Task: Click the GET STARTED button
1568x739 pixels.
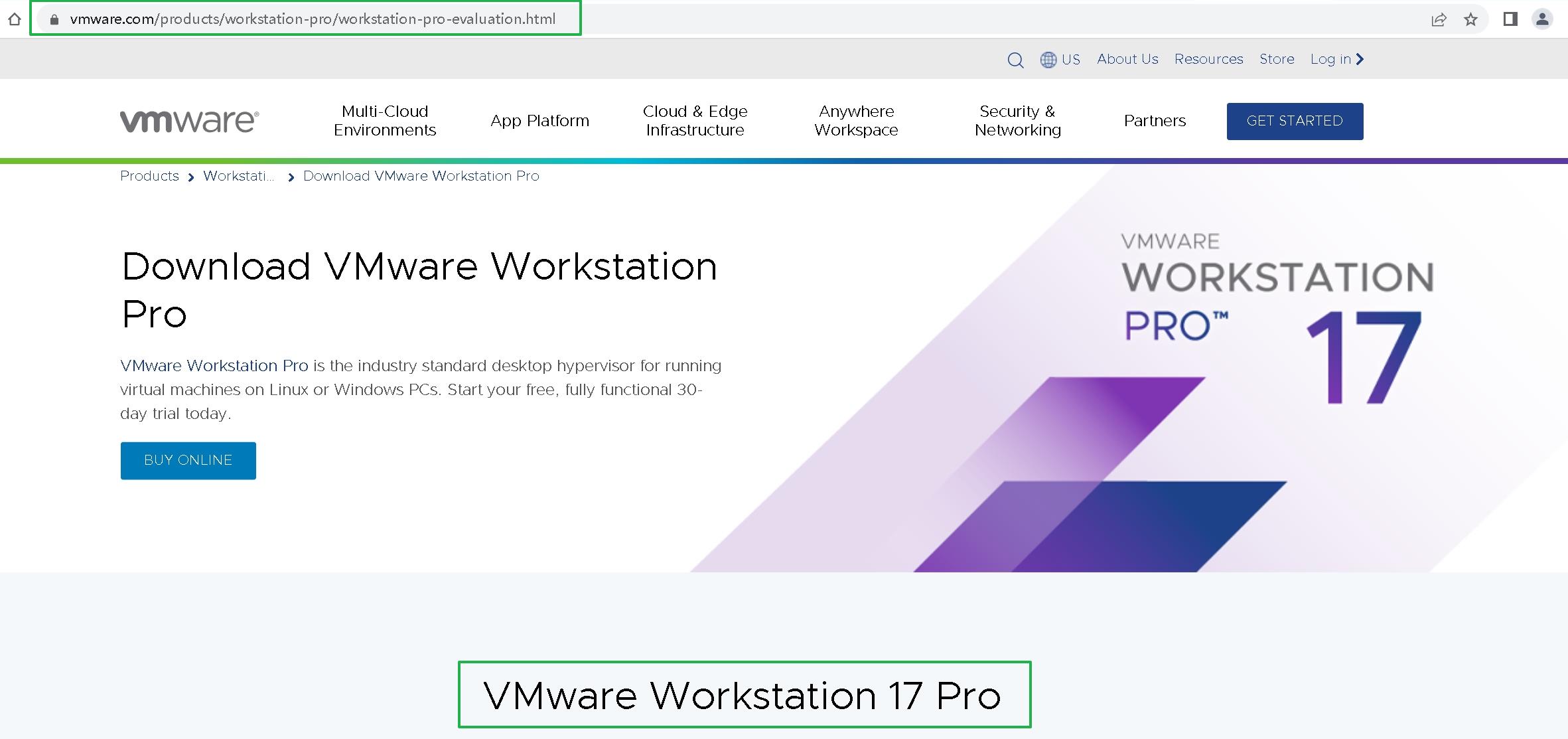Action: 1295,122
